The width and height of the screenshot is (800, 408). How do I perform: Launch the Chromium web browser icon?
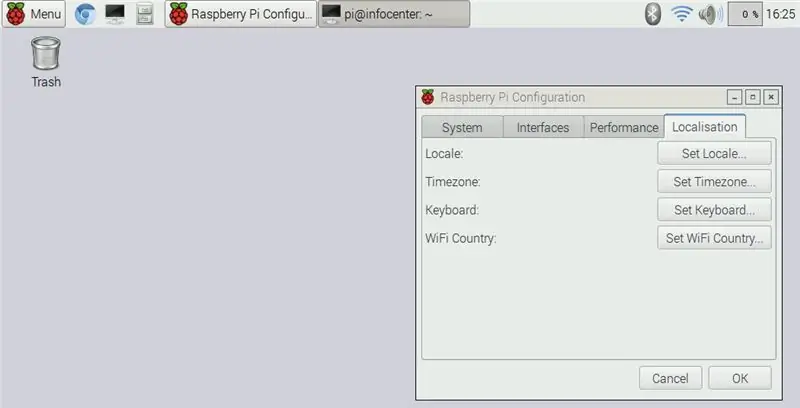pyautogui.click(x=85, y=14)
